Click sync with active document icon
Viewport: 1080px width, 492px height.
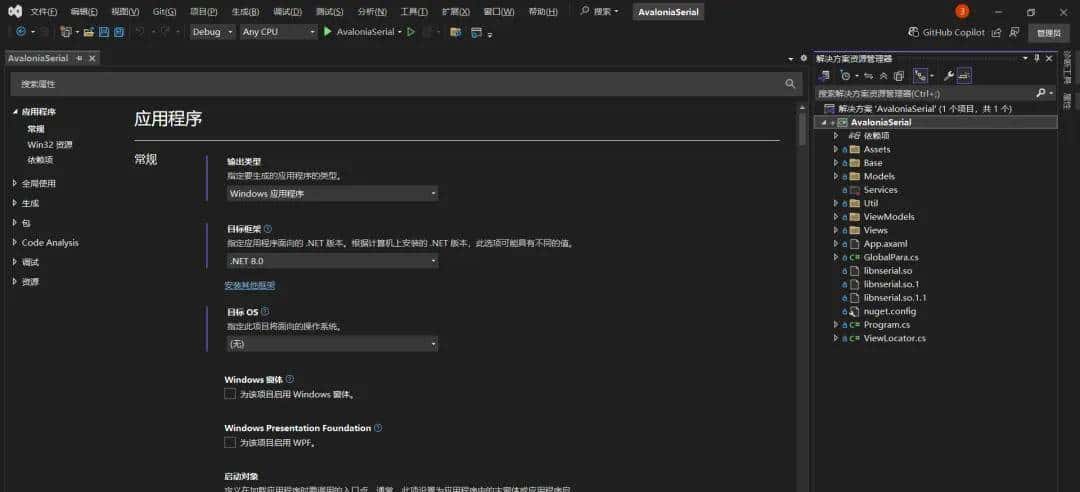pos(869,75)
